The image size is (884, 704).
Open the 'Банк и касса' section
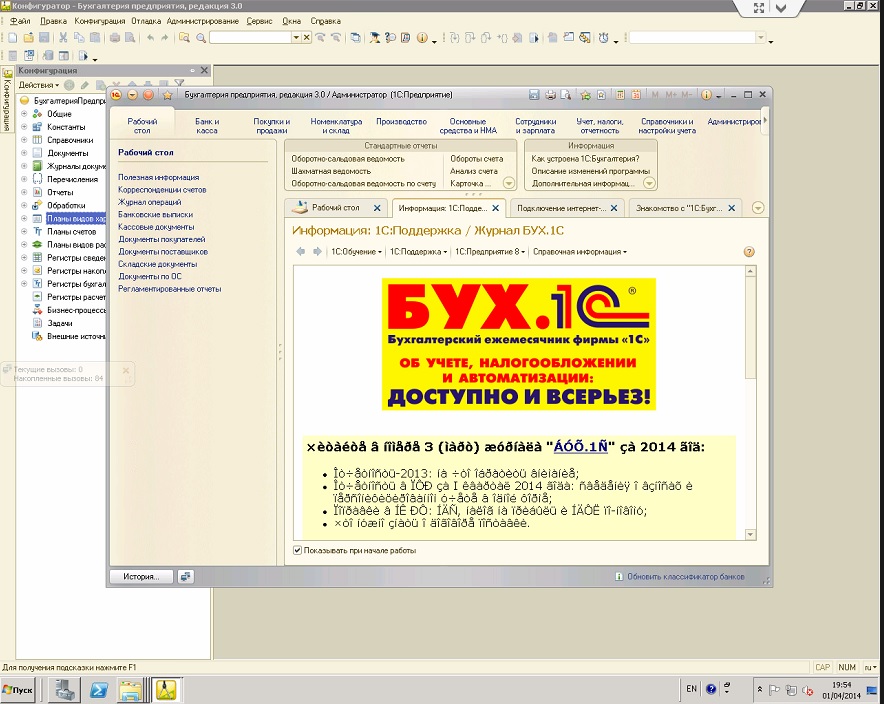tap(207, 126)
